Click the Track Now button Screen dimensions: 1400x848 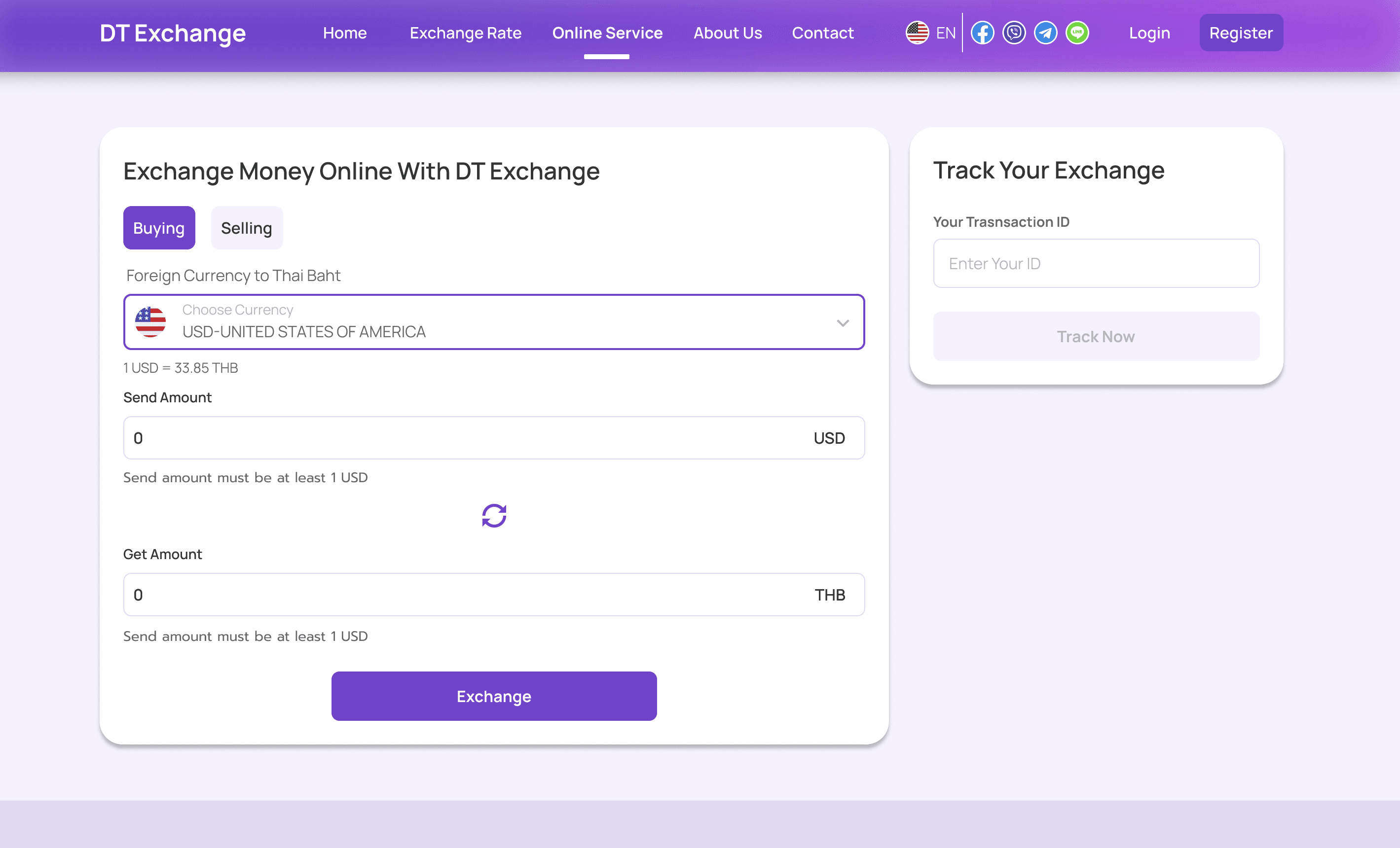1096,336
